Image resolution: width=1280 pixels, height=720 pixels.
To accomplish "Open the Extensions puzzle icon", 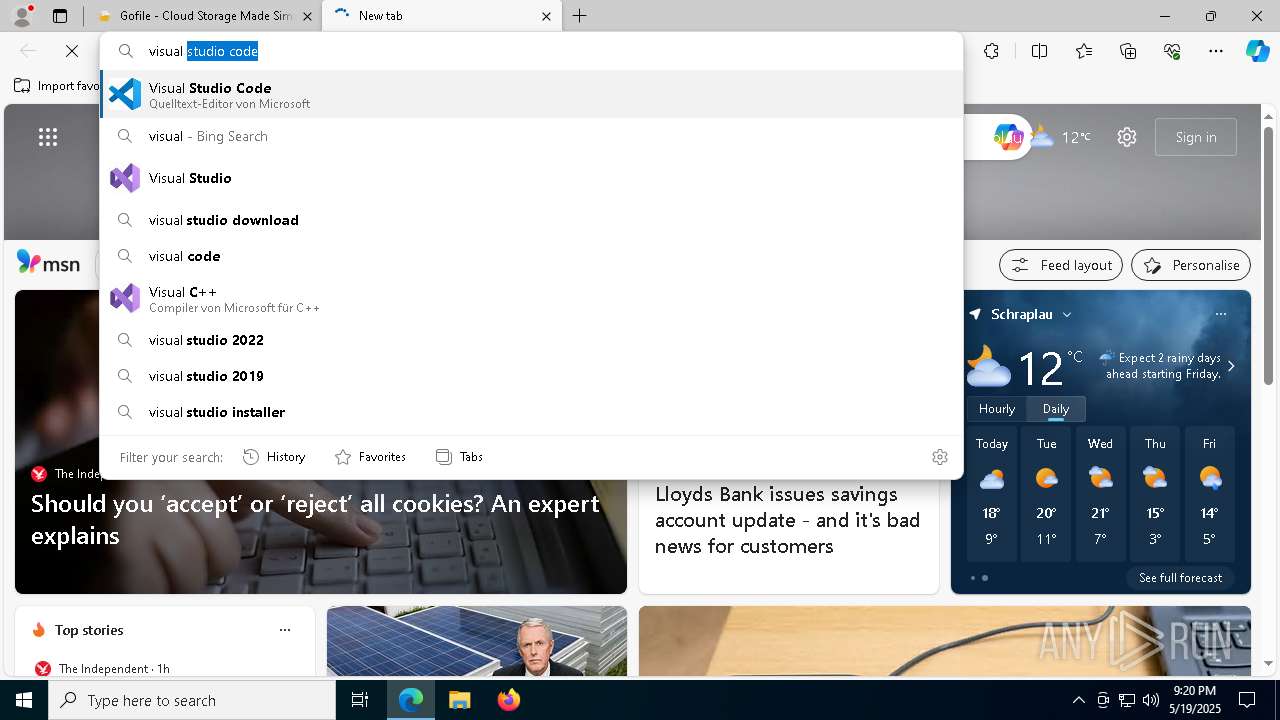I will point(991,51).
